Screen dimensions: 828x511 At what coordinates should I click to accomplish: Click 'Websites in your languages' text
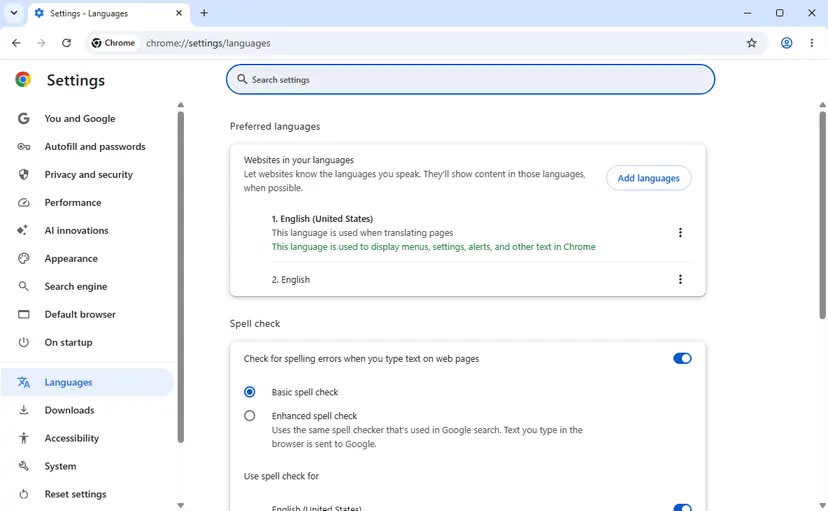pos(298,159)
